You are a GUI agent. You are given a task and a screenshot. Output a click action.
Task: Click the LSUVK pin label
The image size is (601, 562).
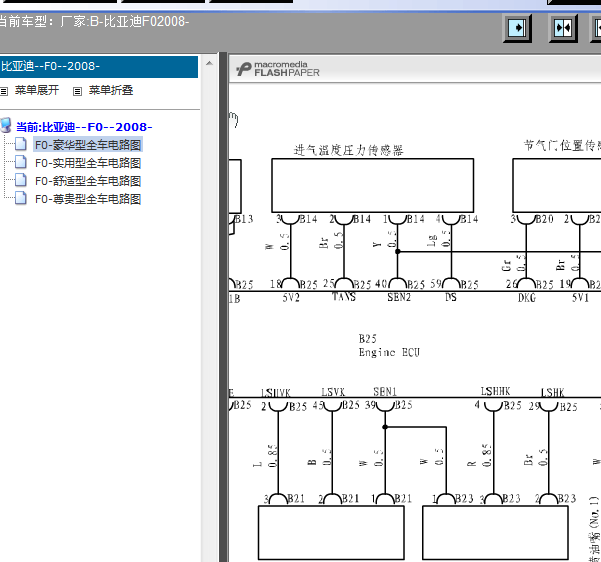coord(276,393)
